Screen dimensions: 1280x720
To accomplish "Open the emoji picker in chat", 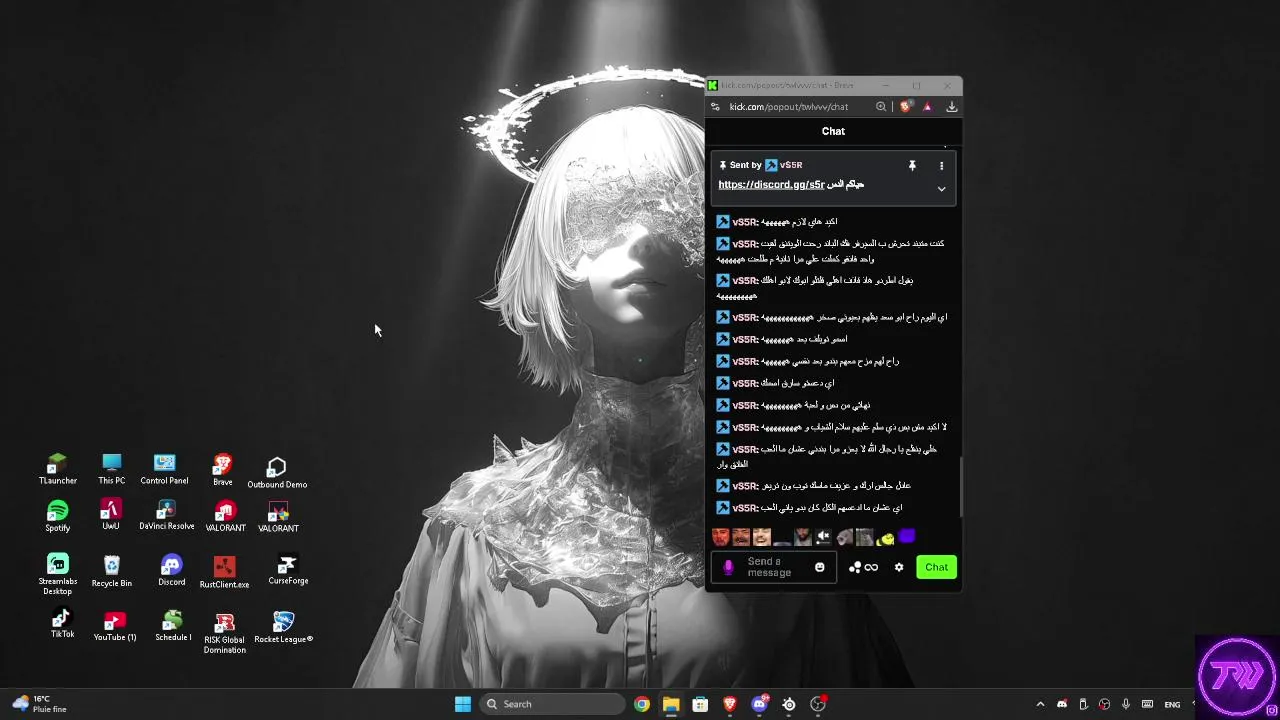I will coord(820,567).
